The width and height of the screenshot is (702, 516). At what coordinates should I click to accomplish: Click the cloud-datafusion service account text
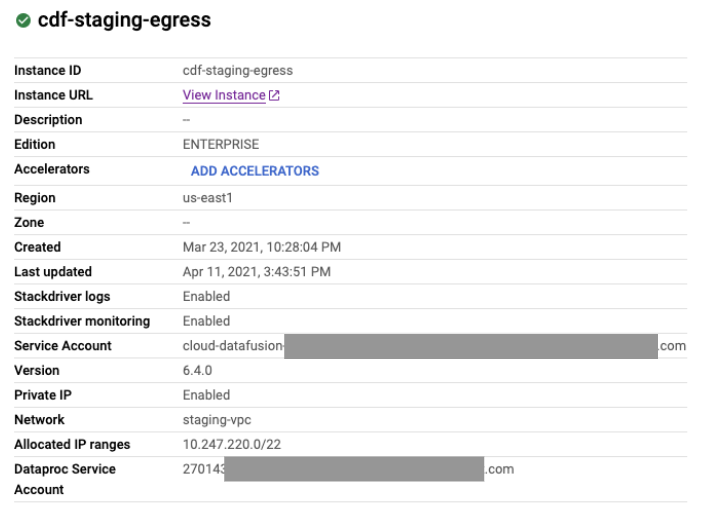pos(233,346)
